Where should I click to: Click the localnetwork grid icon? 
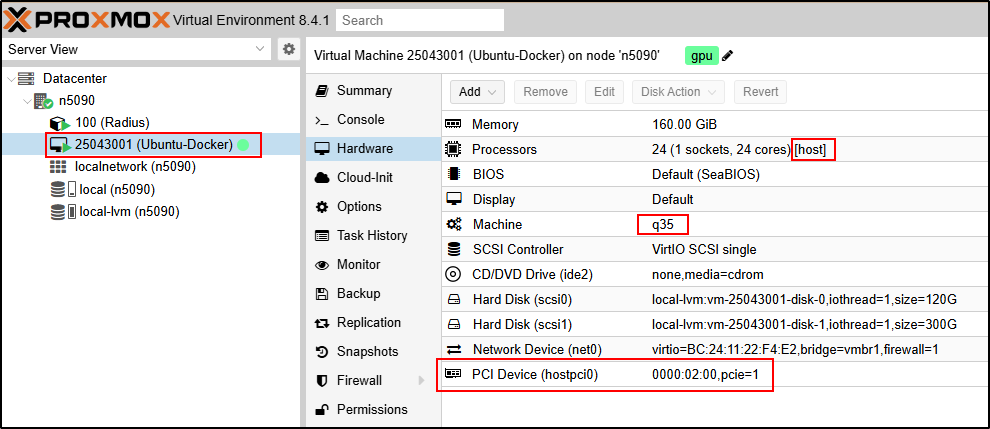coord(57,167)
